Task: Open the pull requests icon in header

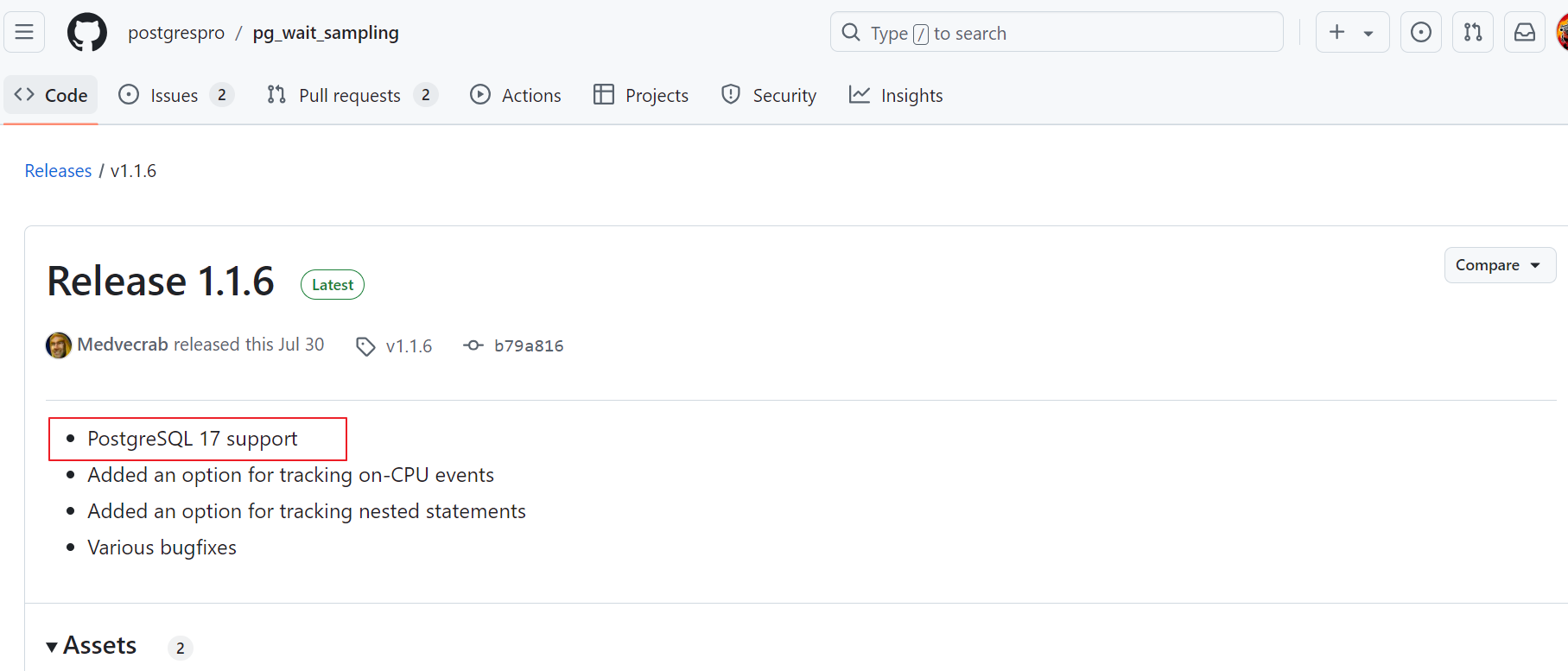Action: [1473, 33]
